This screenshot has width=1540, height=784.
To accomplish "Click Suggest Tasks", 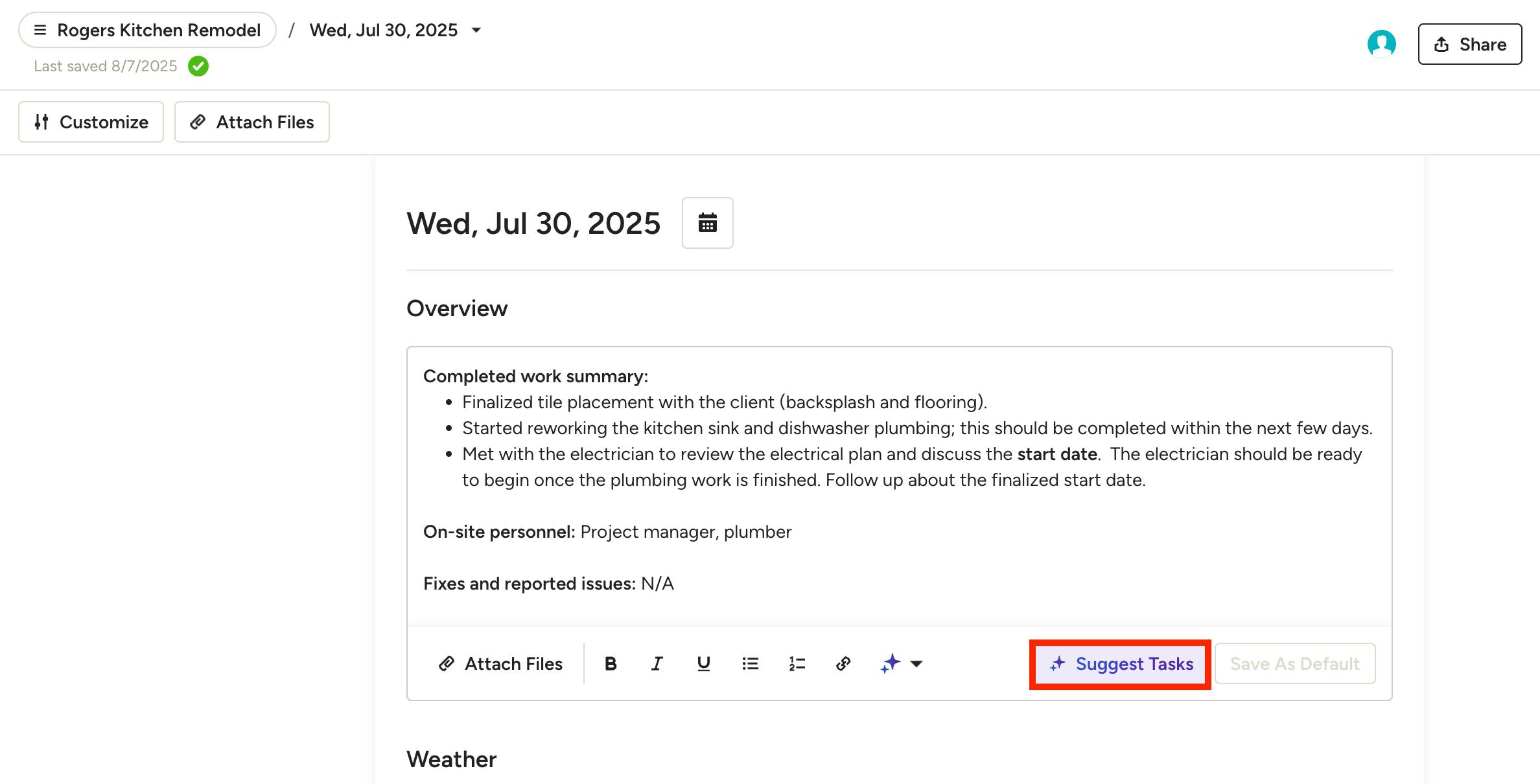I will pyautogui.click(x=1120, y=663).
